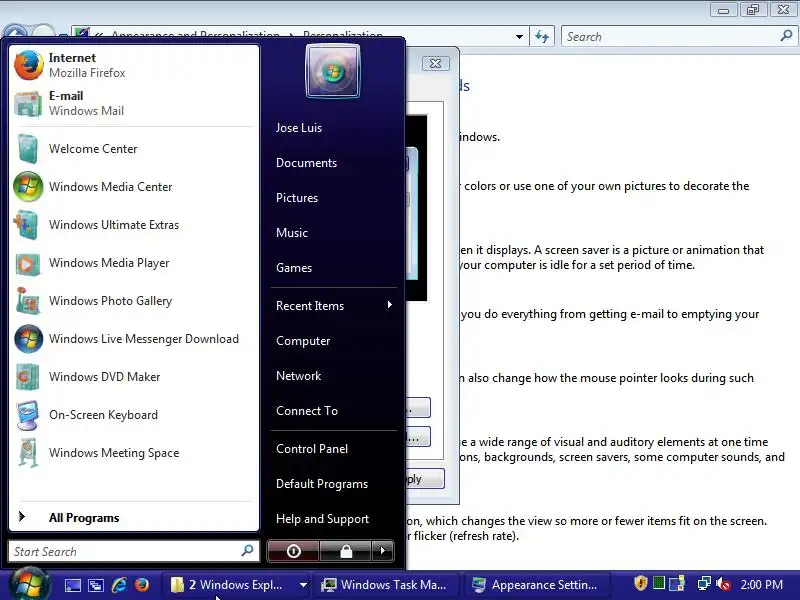The image size is (800, 600).
Task: Click the lock button in Start menu
Action: tap(346, 551)
